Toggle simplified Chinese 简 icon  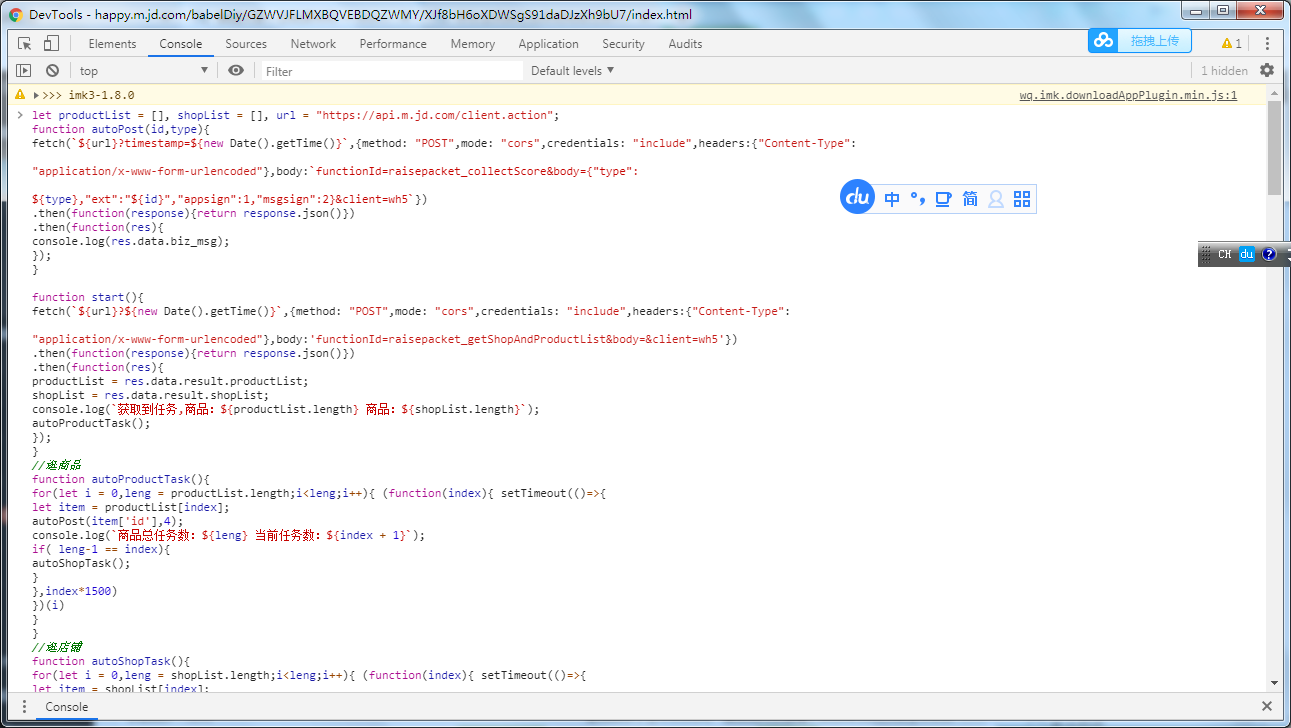(970, 199)
